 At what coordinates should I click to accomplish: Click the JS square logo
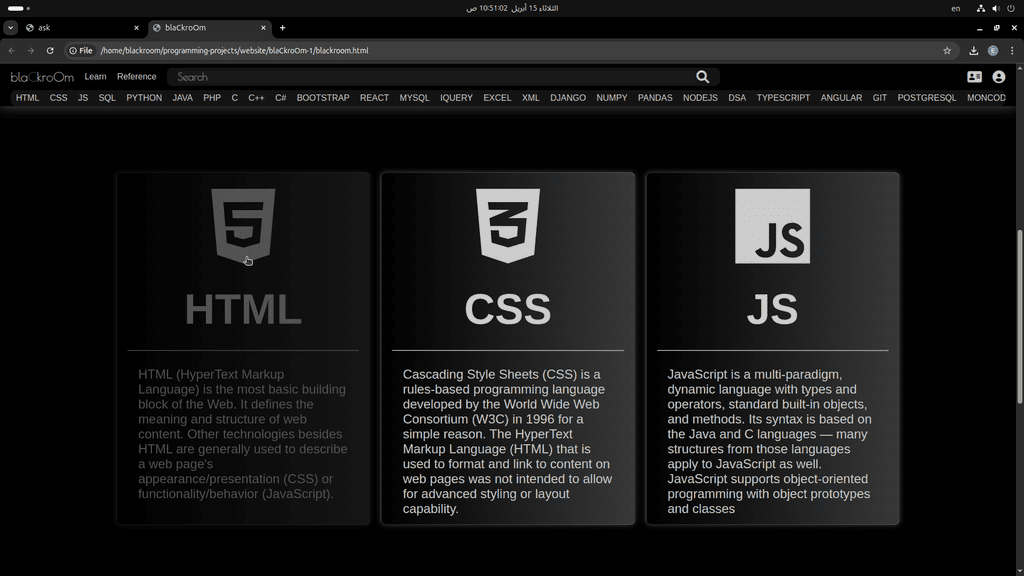coord(772,226)
